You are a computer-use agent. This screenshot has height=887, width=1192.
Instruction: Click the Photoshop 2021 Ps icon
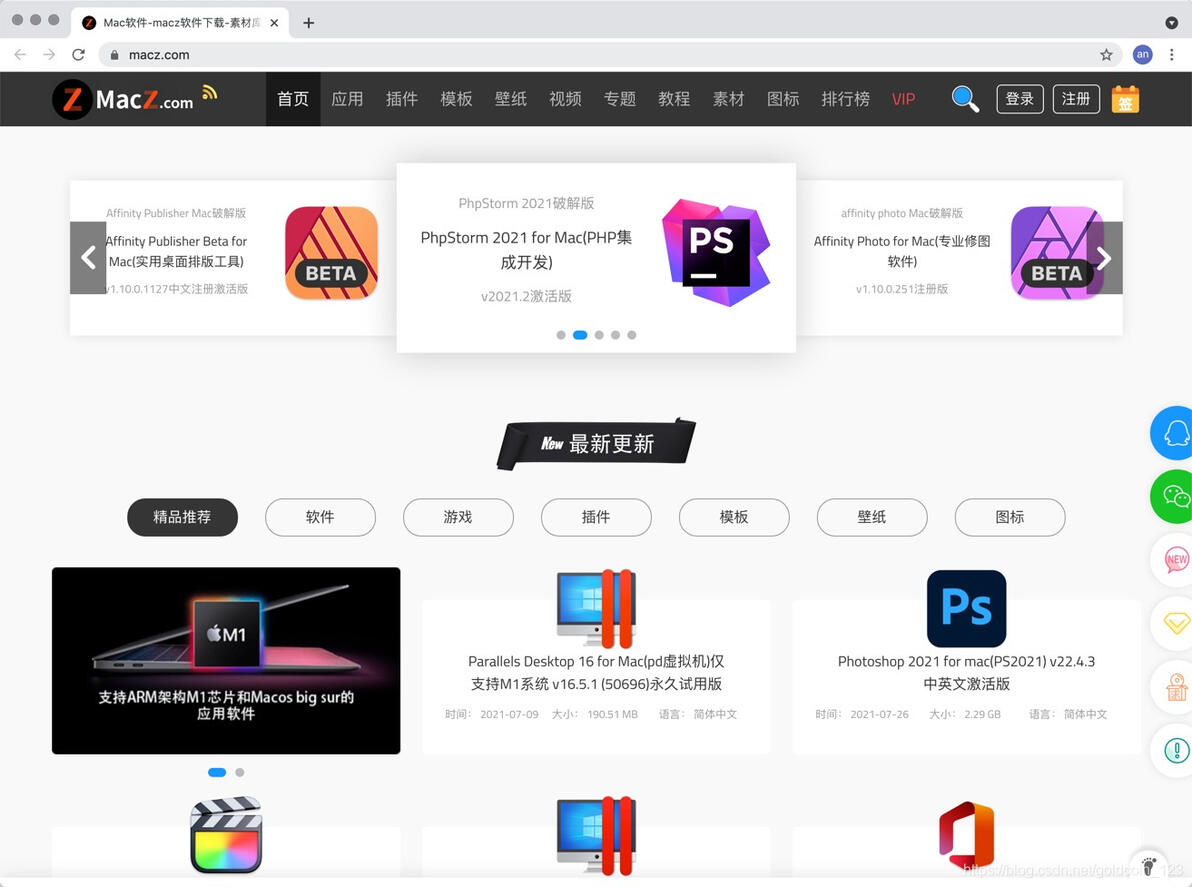pyautogui.click(x=966, y=608)
